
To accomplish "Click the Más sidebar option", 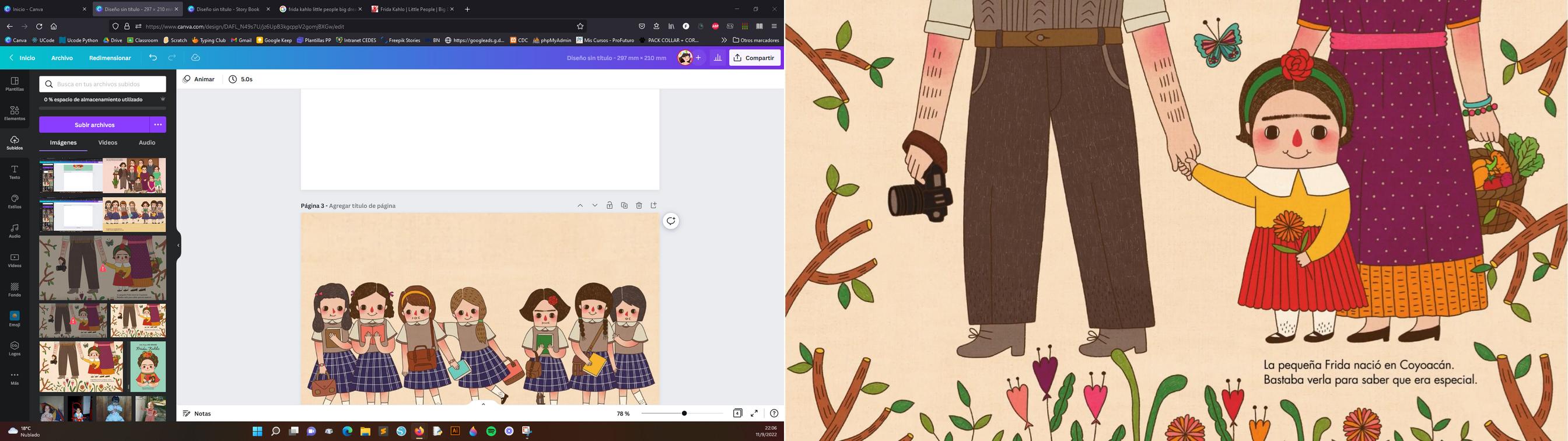I will pyautogui.click(x=15, y=378).
